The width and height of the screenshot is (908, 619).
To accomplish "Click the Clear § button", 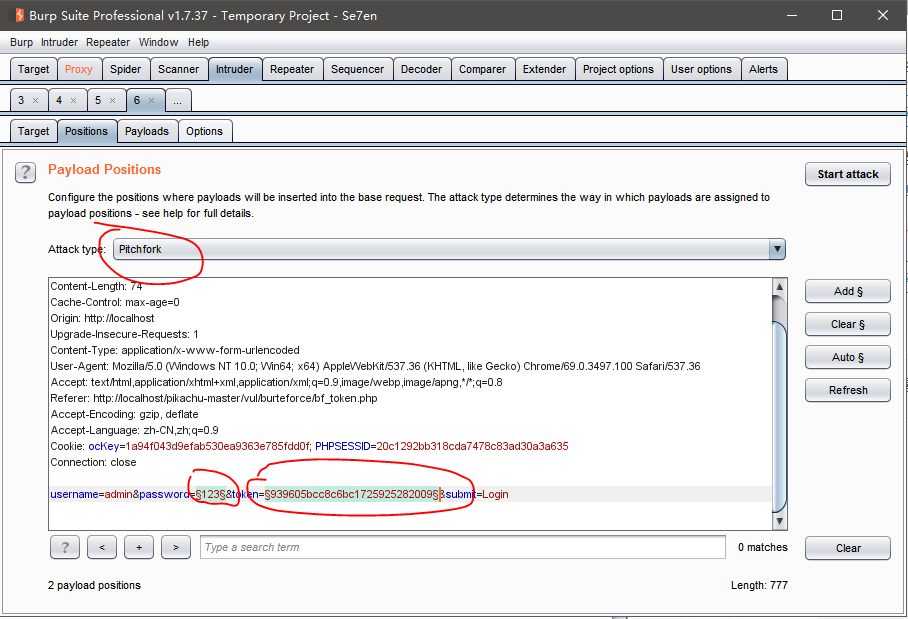I will [x=848, y=324].
